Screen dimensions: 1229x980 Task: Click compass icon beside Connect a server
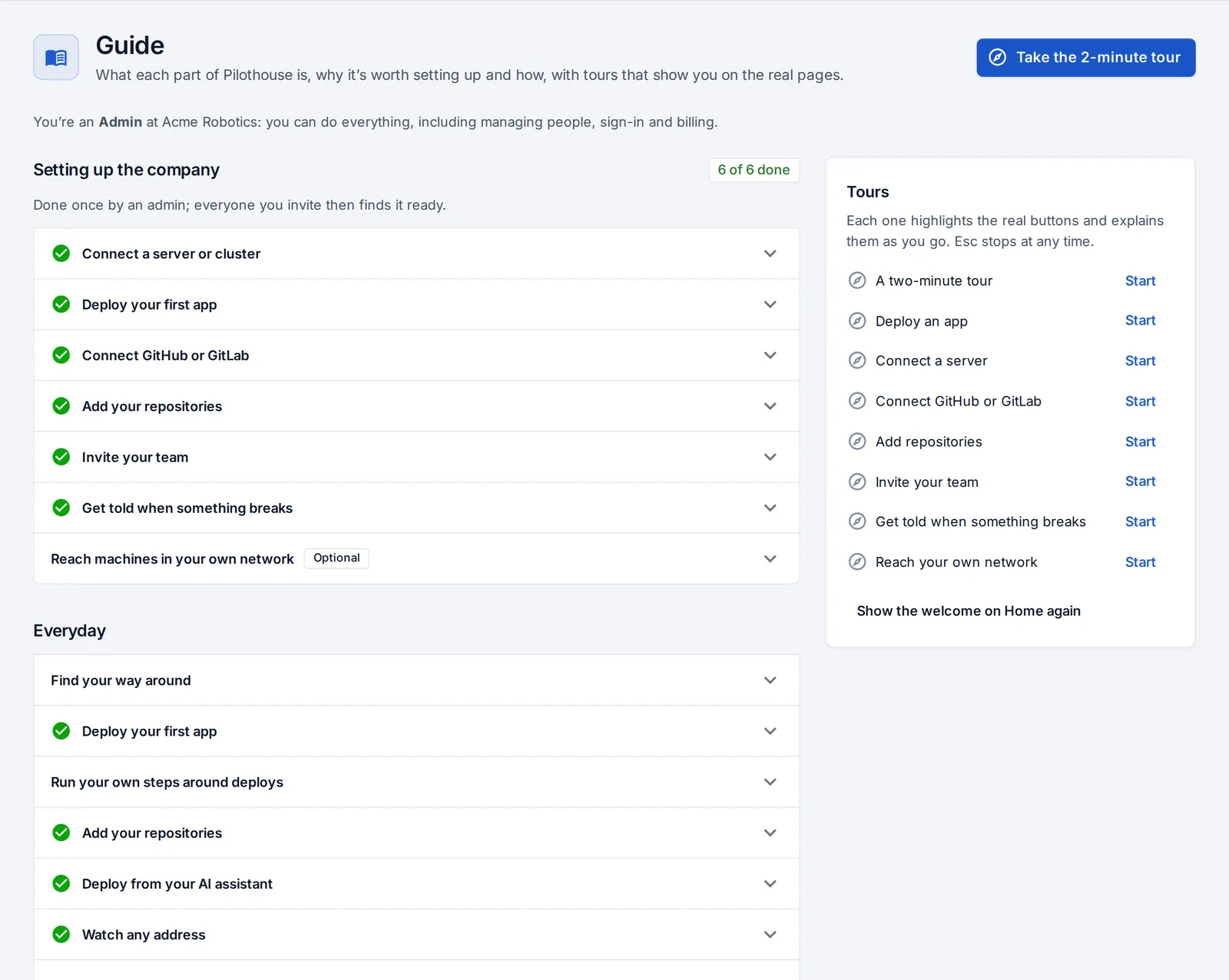(x=857, y=360)
